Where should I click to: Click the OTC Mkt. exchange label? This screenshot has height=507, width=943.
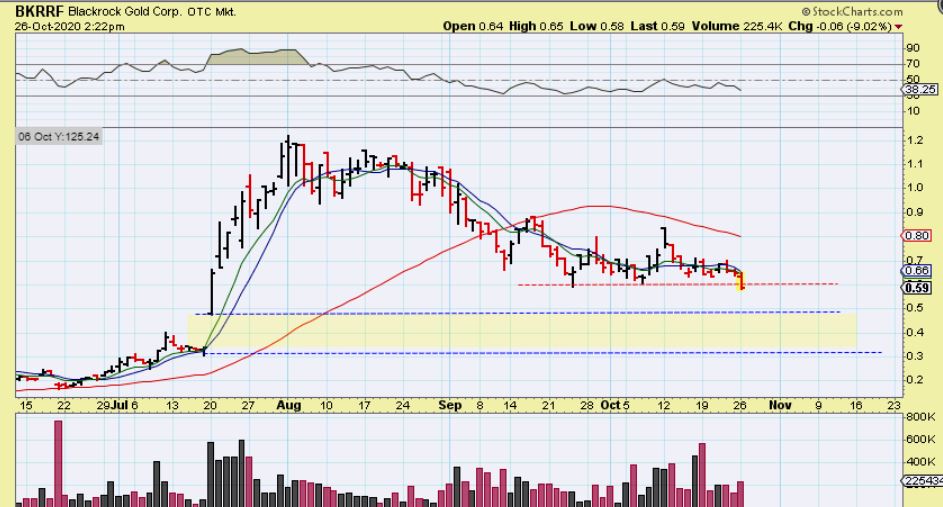212,12
